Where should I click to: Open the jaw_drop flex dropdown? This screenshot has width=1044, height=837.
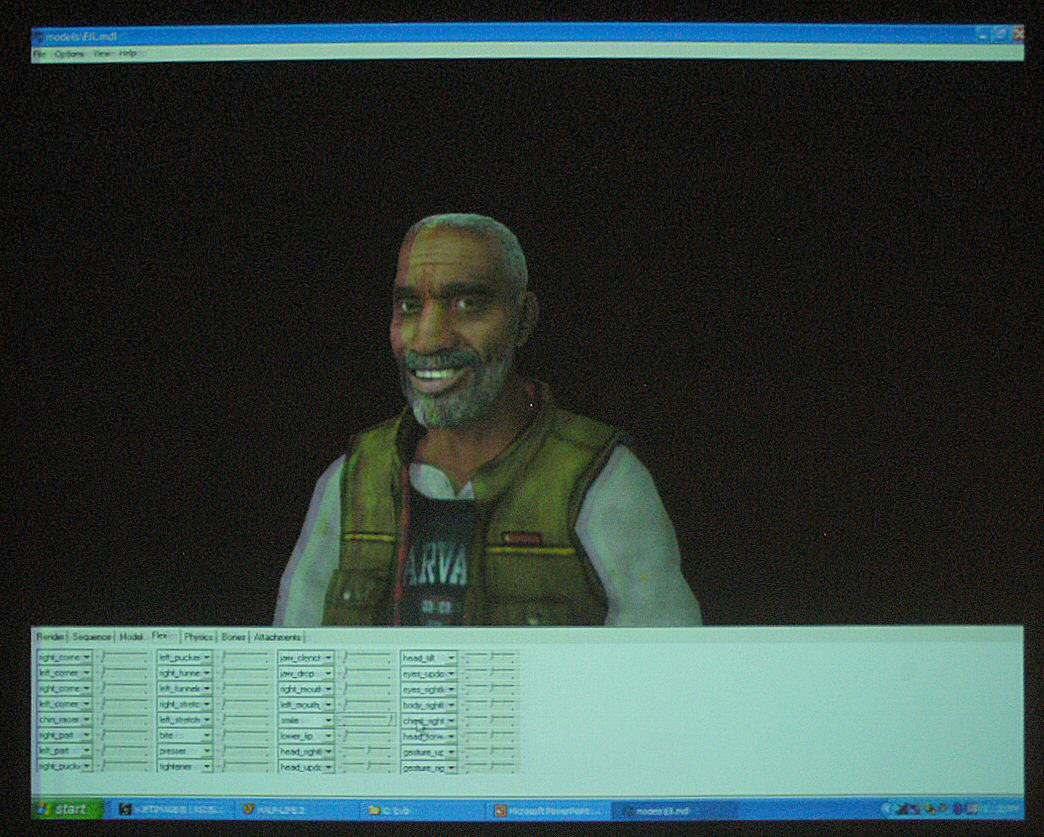(x=306, y=673)
